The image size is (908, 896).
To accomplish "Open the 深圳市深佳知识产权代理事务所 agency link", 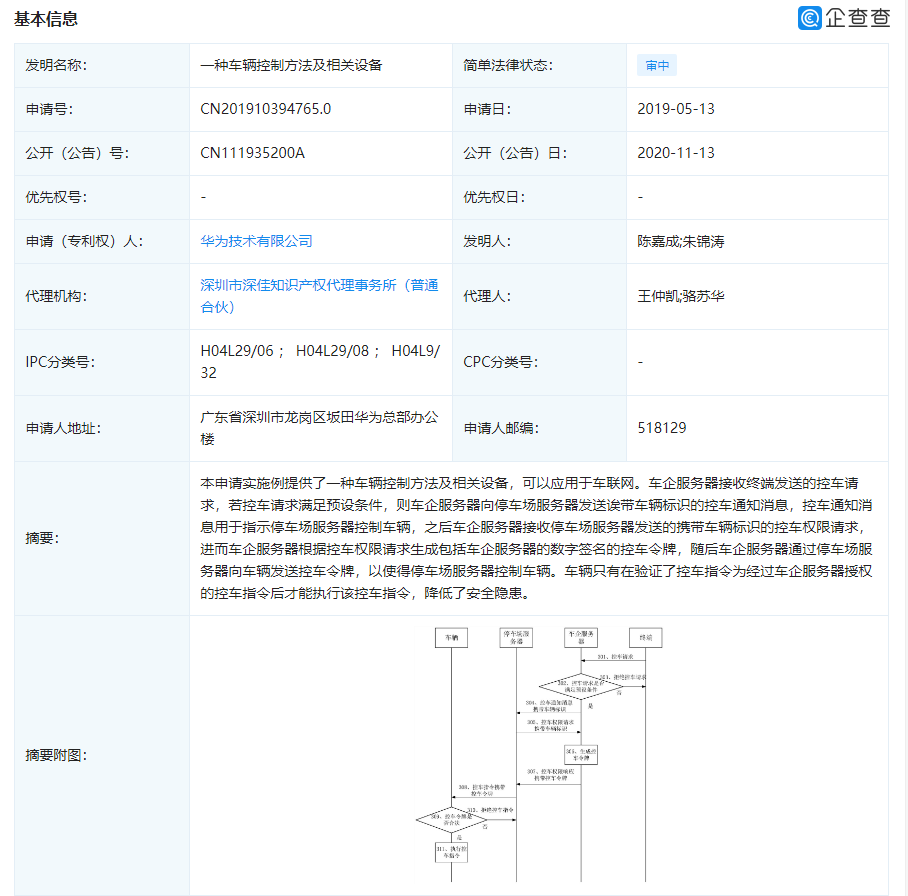I will [318, 284].
